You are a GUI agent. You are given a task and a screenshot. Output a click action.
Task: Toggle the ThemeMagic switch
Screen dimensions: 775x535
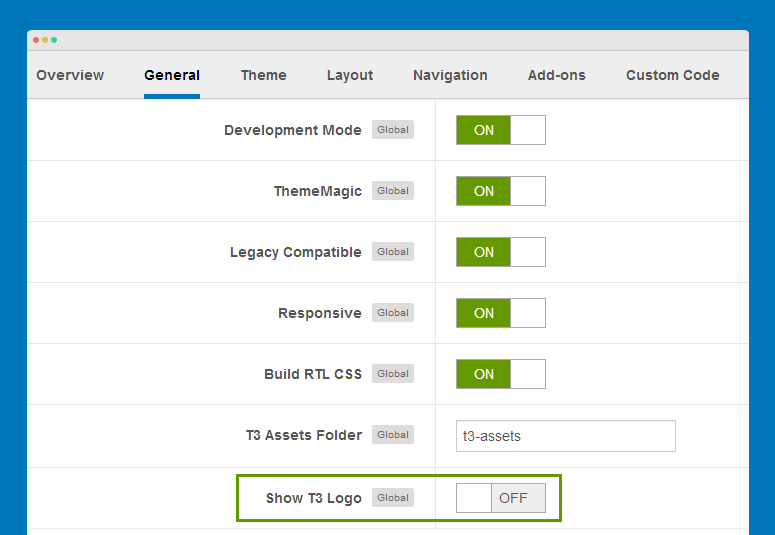point(501,191)
